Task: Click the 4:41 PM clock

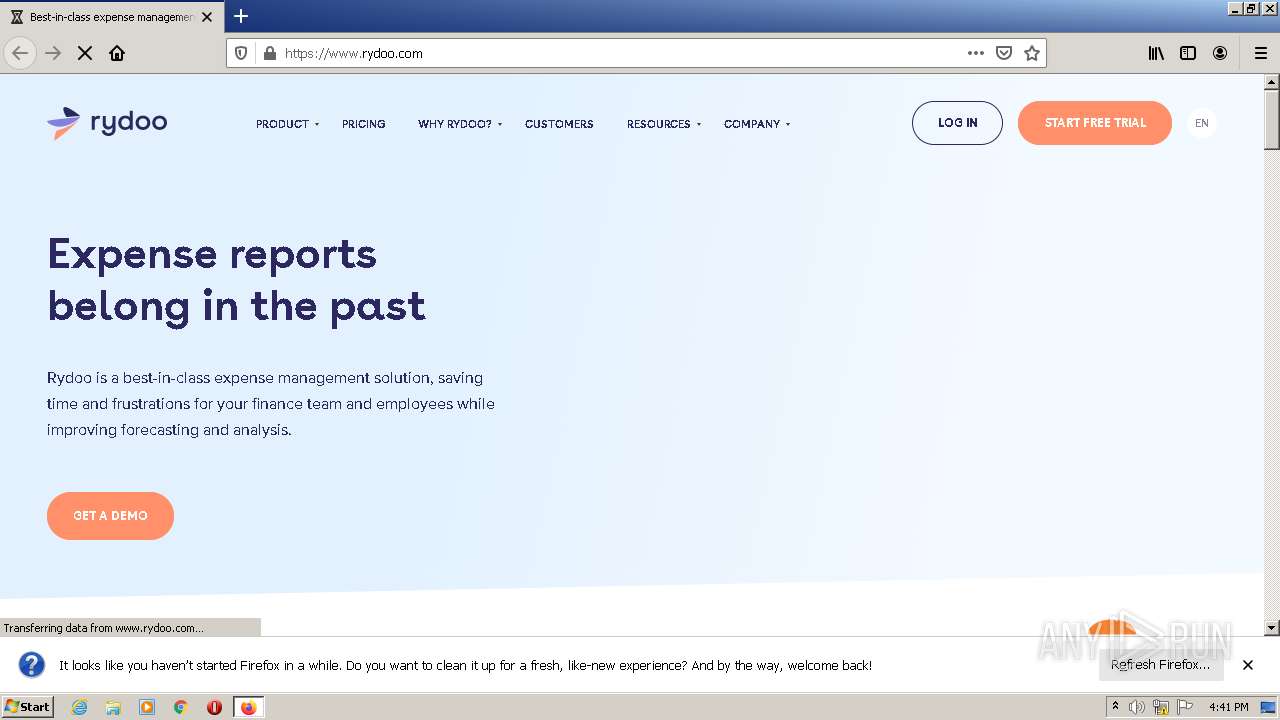Action: (1228, 707)
